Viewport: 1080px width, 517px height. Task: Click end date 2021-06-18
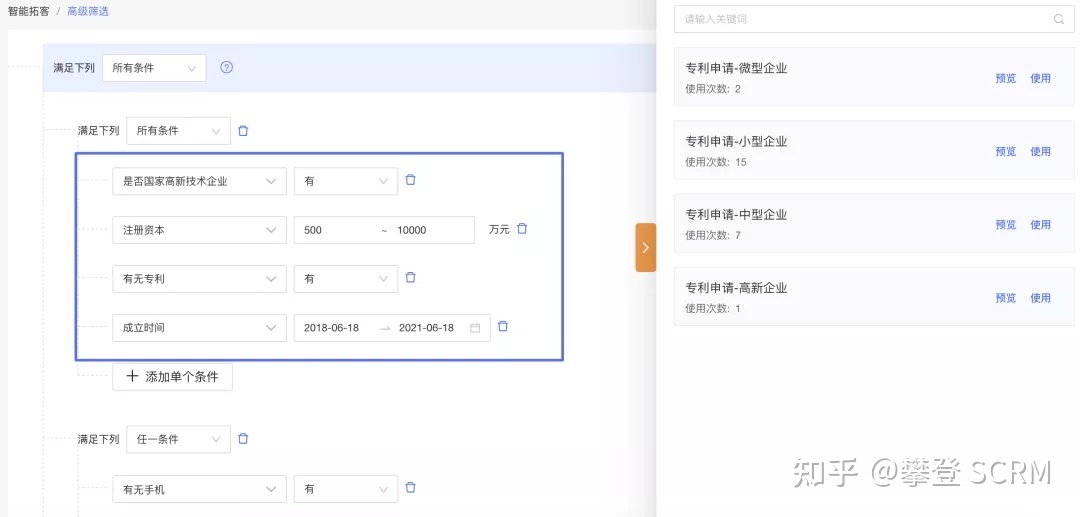tap(426, 328)
